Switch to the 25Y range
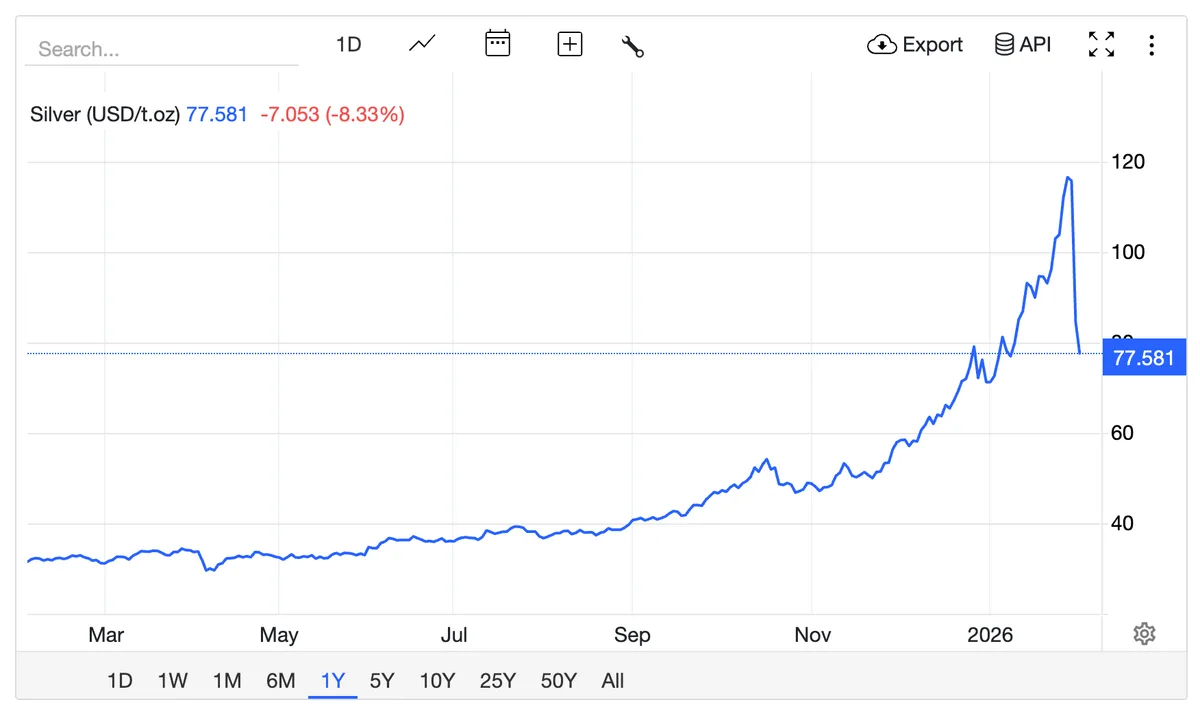This screenshot has width=1200, height=718. (497, 681)
